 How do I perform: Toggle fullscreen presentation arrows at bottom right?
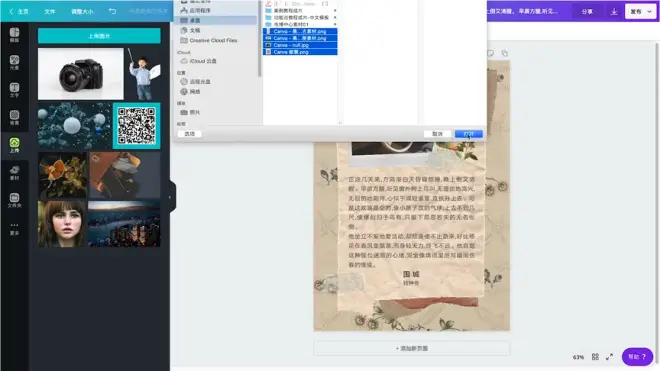tap(609, 357)
